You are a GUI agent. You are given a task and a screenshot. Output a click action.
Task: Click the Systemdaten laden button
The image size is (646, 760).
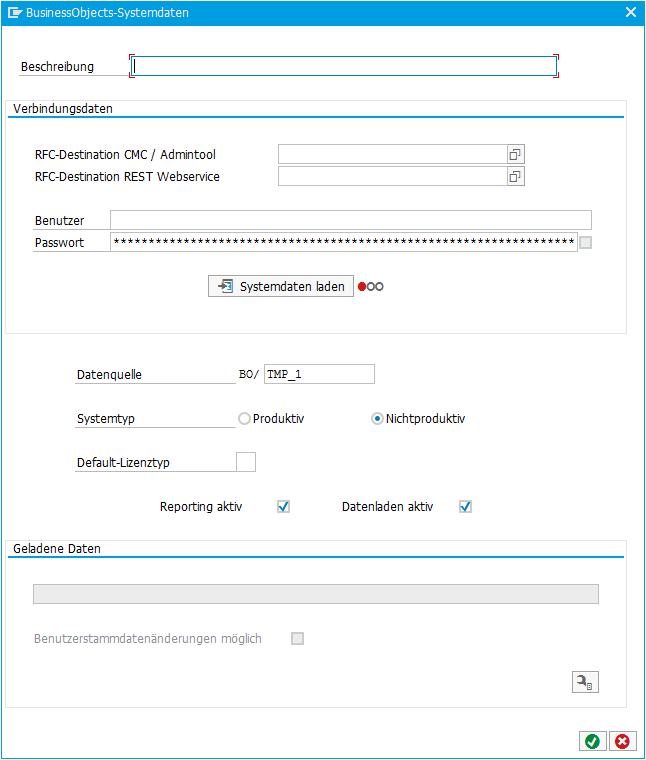281,286
